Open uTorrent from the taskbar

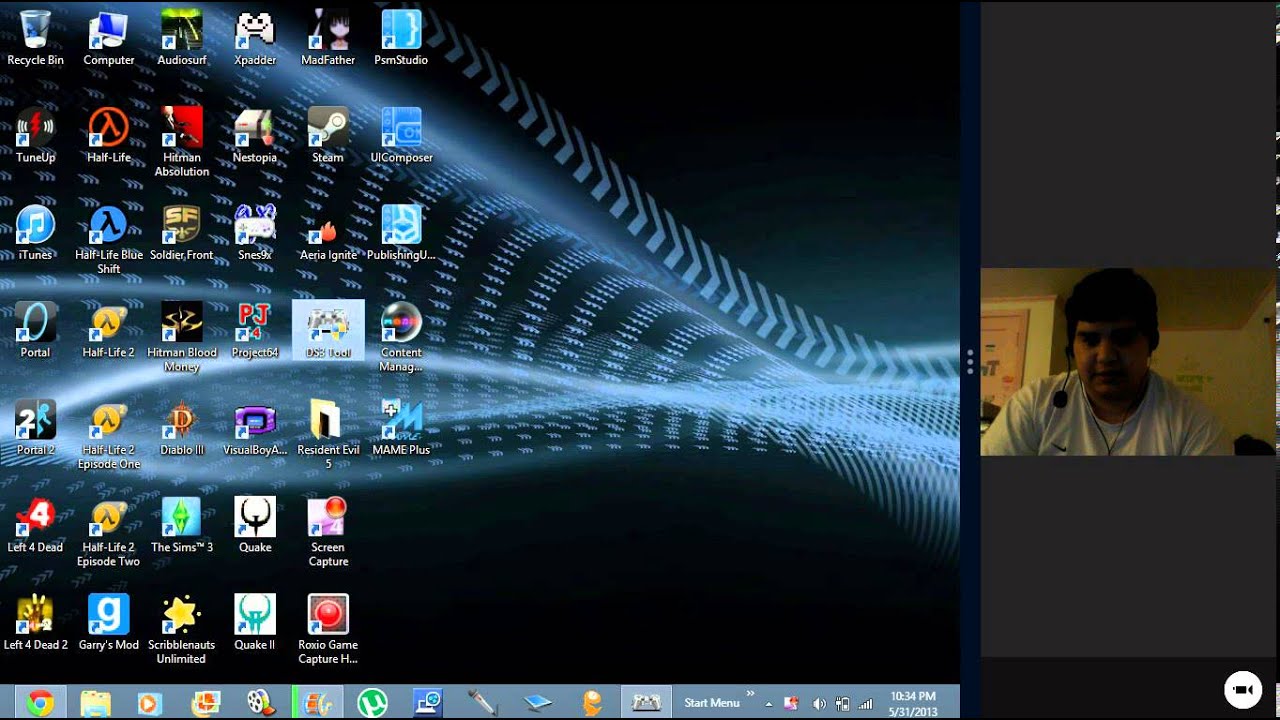(372, 703)
